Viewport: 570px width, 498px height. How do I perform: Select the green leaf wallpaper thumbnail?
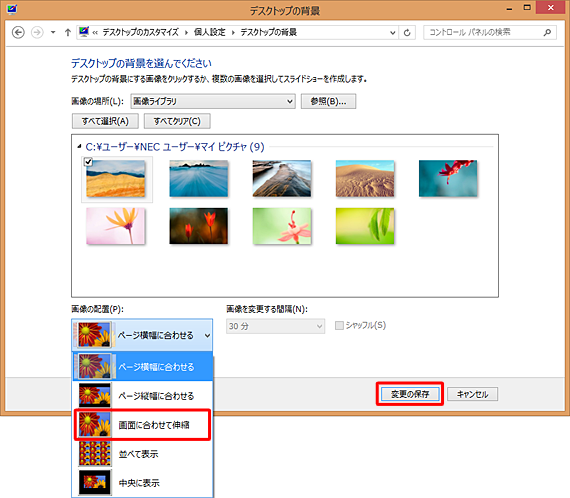[365, 226]
